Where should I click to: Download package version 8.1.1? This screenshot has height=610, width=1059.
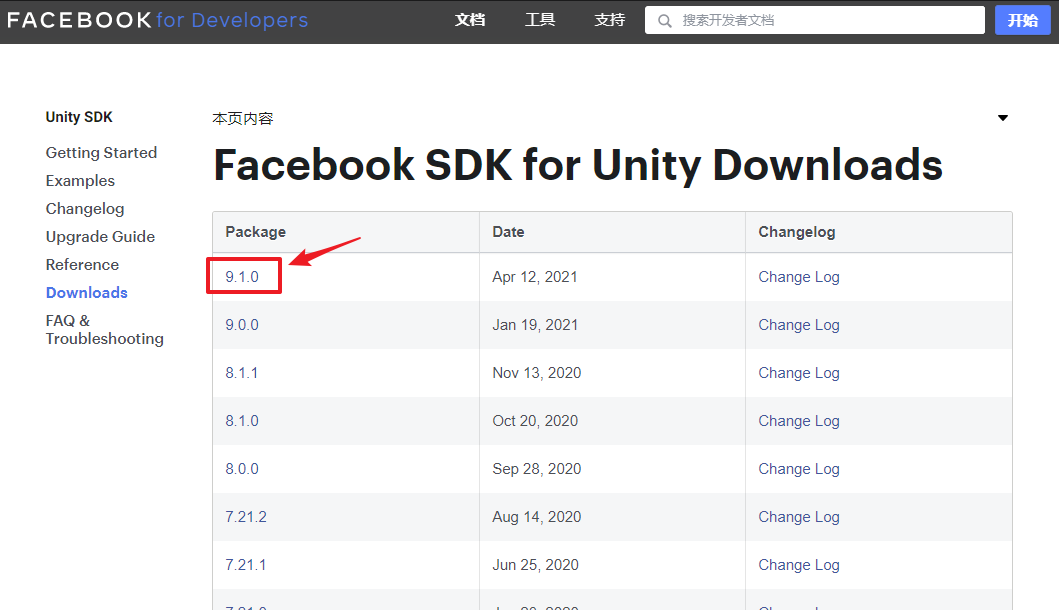click(242, 373)
